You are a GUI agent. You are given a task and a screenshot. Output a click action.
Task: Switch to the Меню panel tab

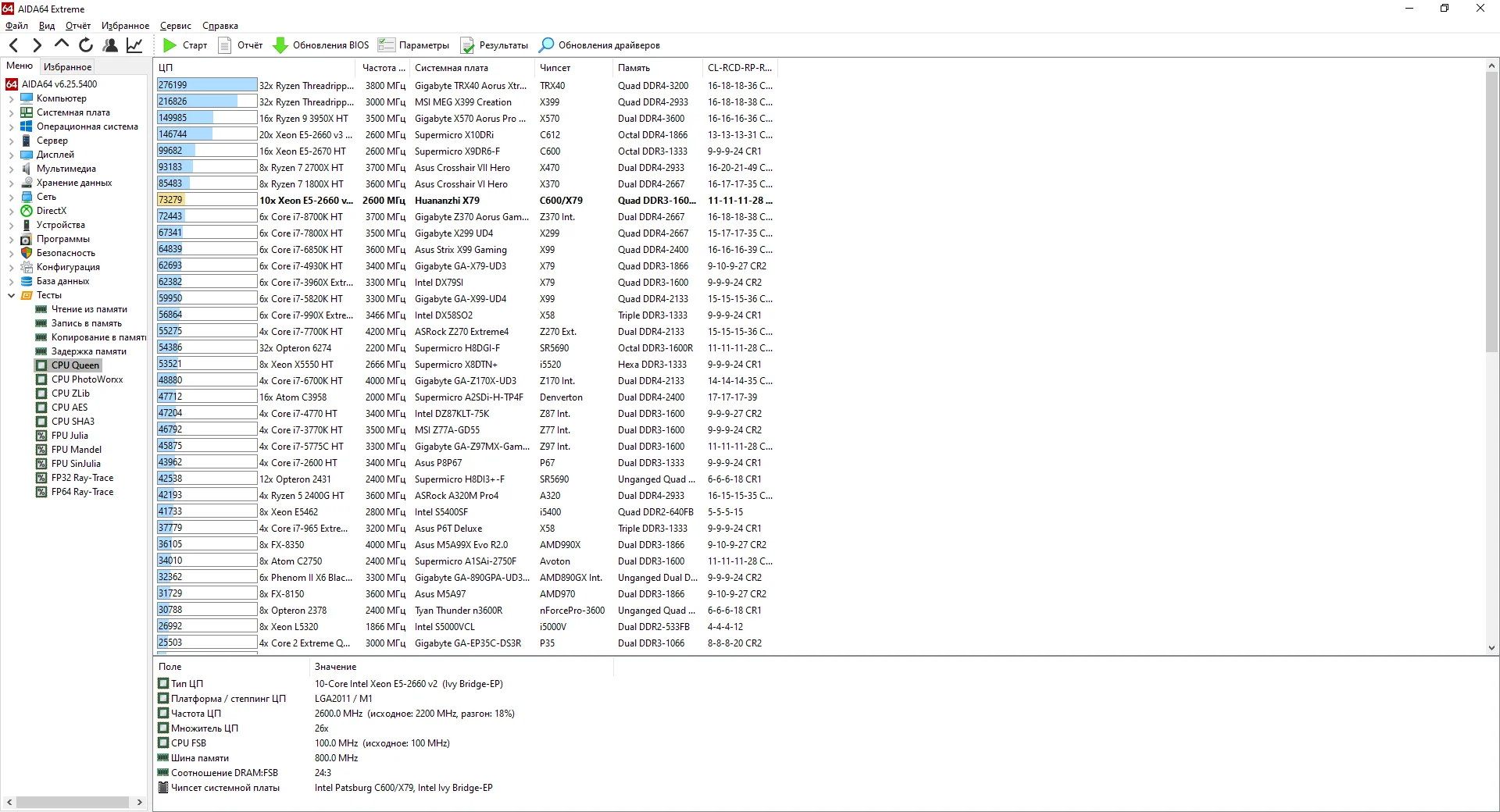pyautogui.click(x=20, y=66)
